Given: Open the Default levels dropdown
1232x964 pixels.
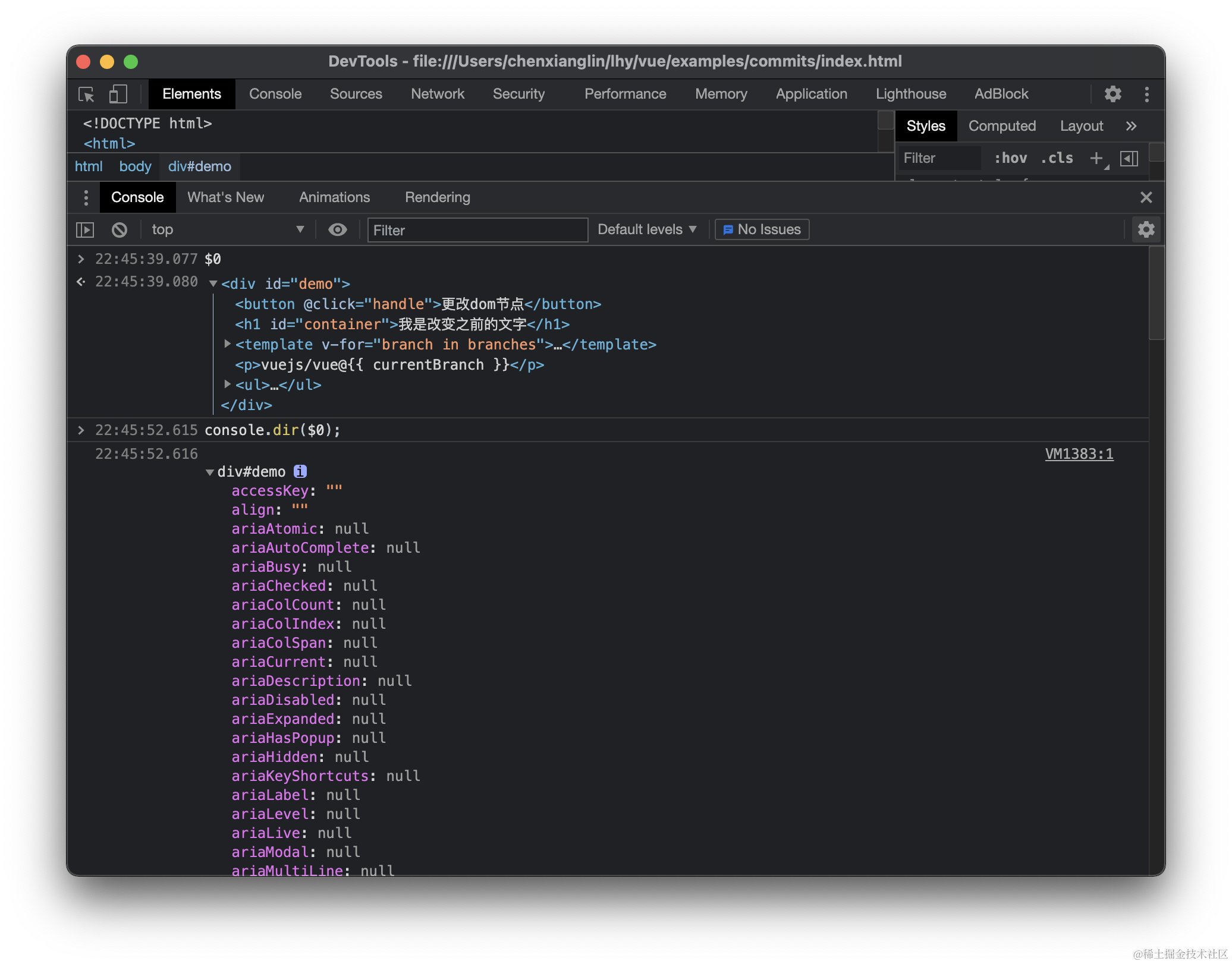Looking at the screenshot, I should click(646, 230).
